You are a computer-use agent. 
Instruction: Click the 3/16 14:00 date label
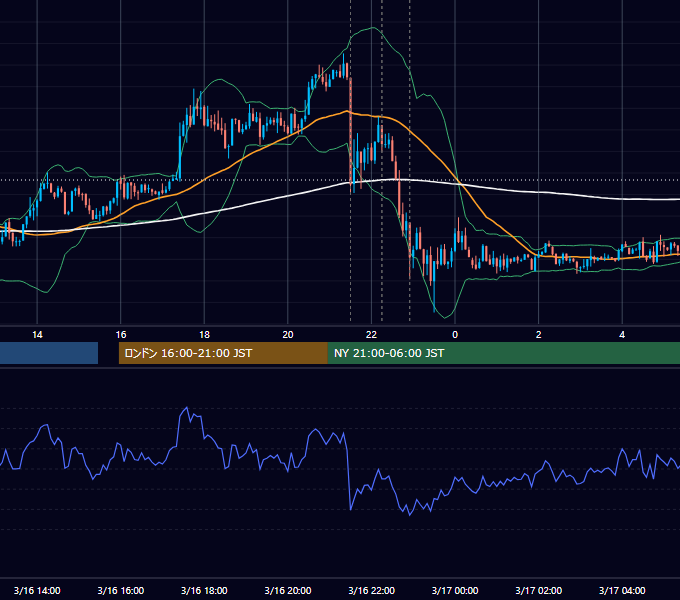(37, 590)
